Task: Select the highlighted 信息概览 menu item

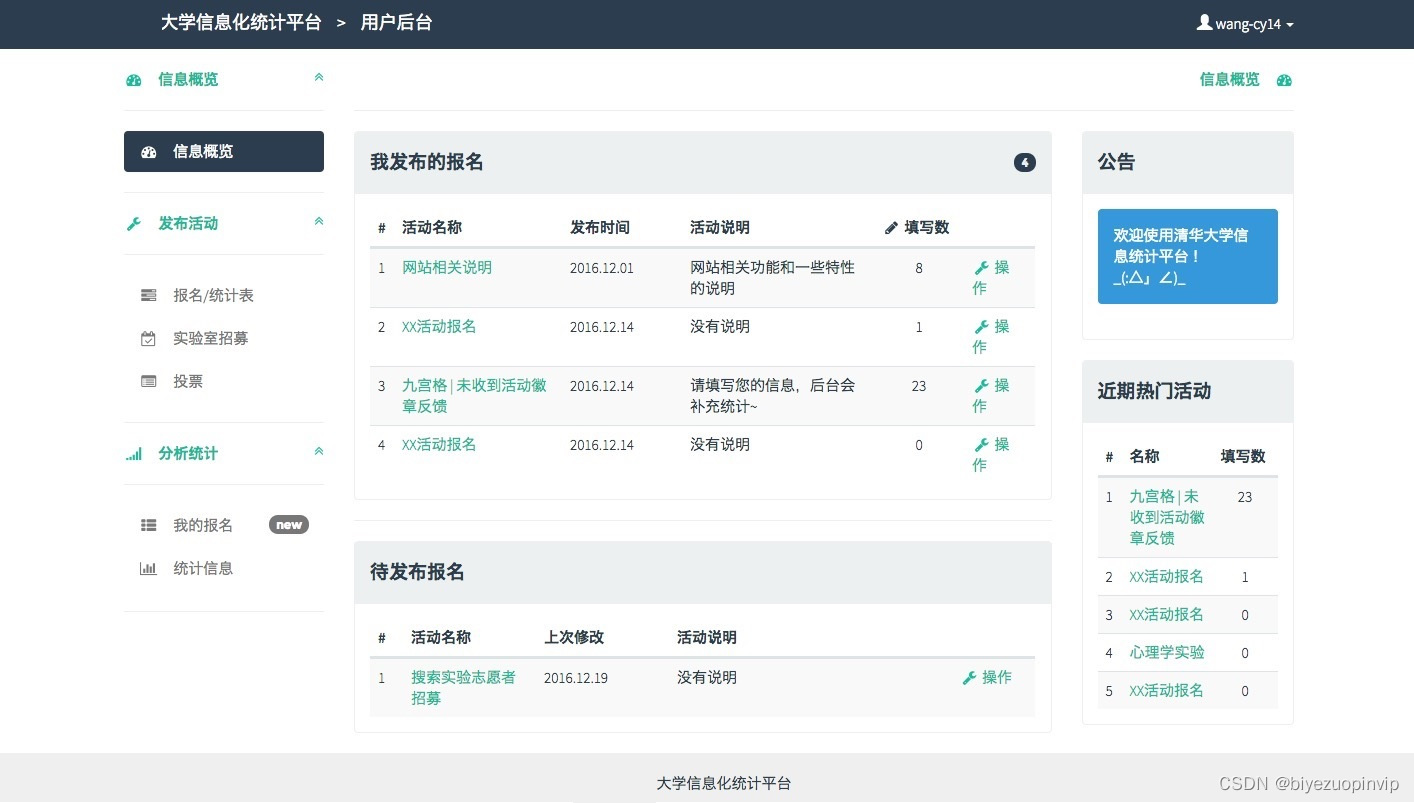Action: pos(224,151)
